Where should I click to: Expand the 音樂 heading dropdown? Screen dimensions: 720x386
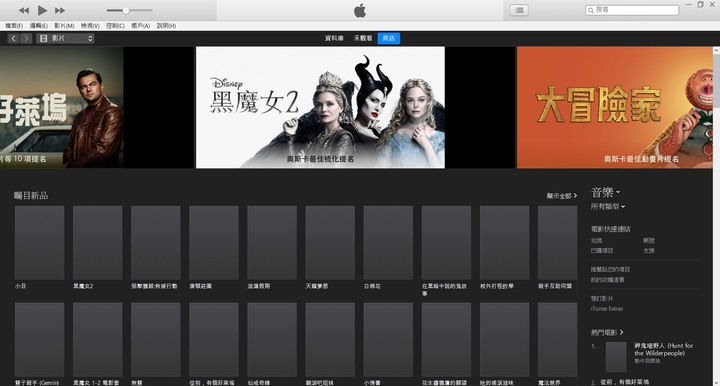(x=605, y=192)
